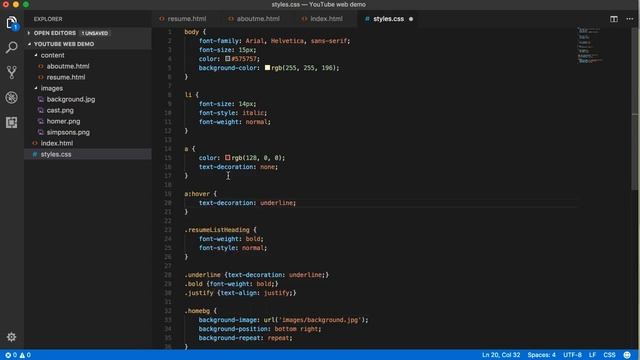Open resume.html from the explorer tree
This screenshot has height=360, width=640.
(66, 77)
